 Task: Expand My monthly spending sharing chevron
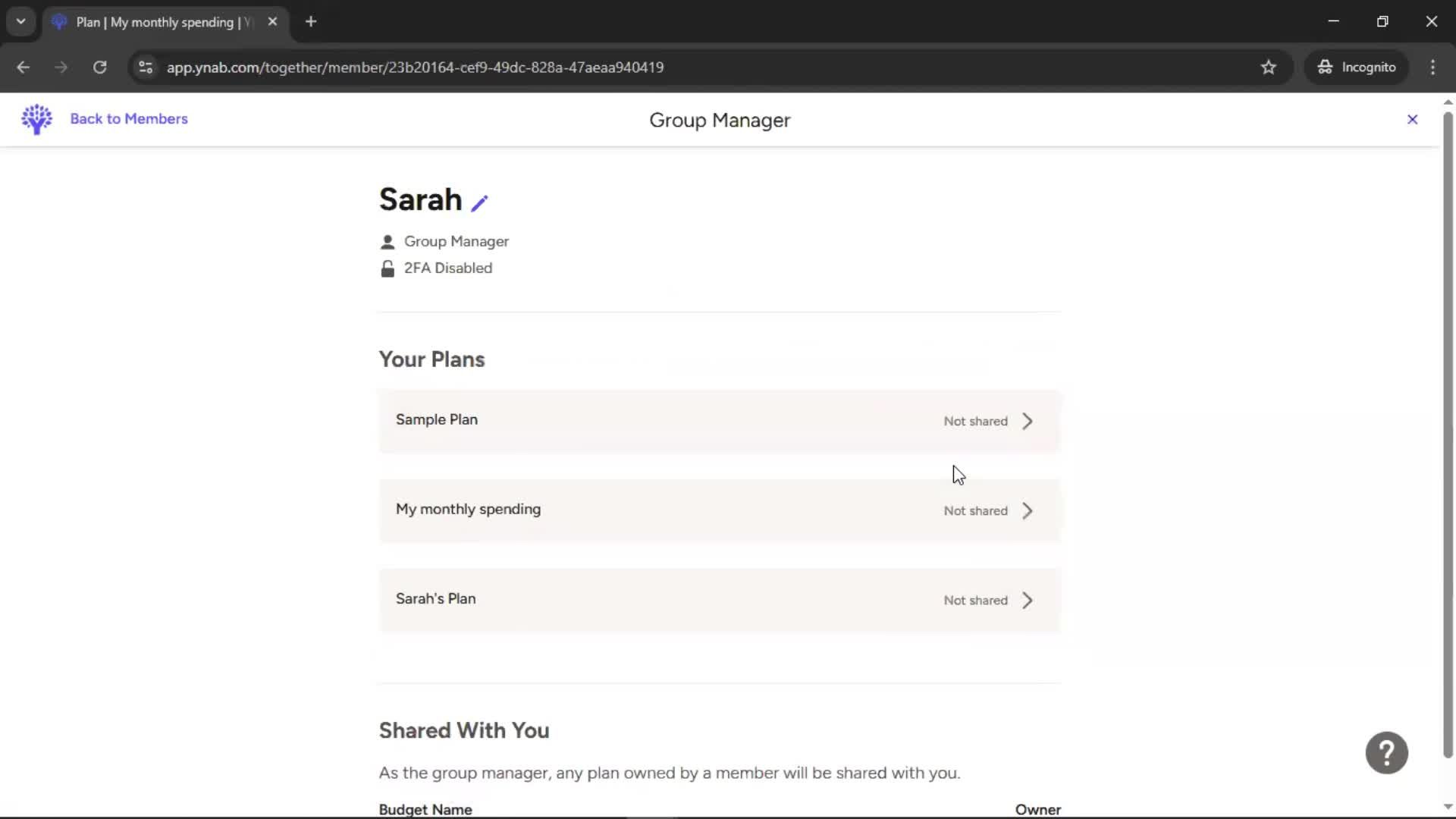tap(1028, 511)
